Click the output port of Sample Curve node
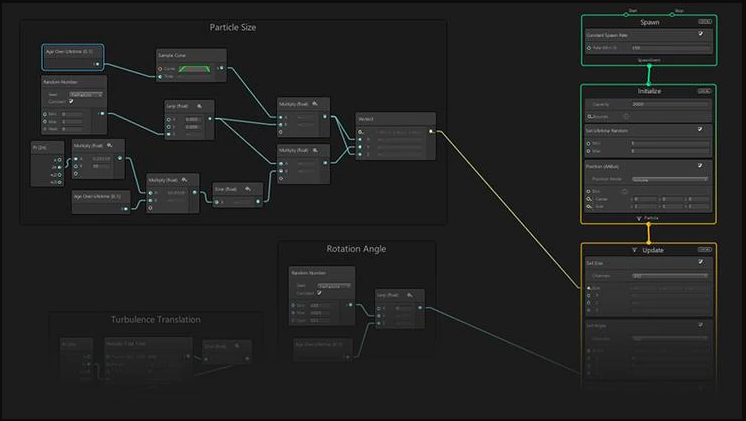The image size is (746, 421). tap(221, 69)
